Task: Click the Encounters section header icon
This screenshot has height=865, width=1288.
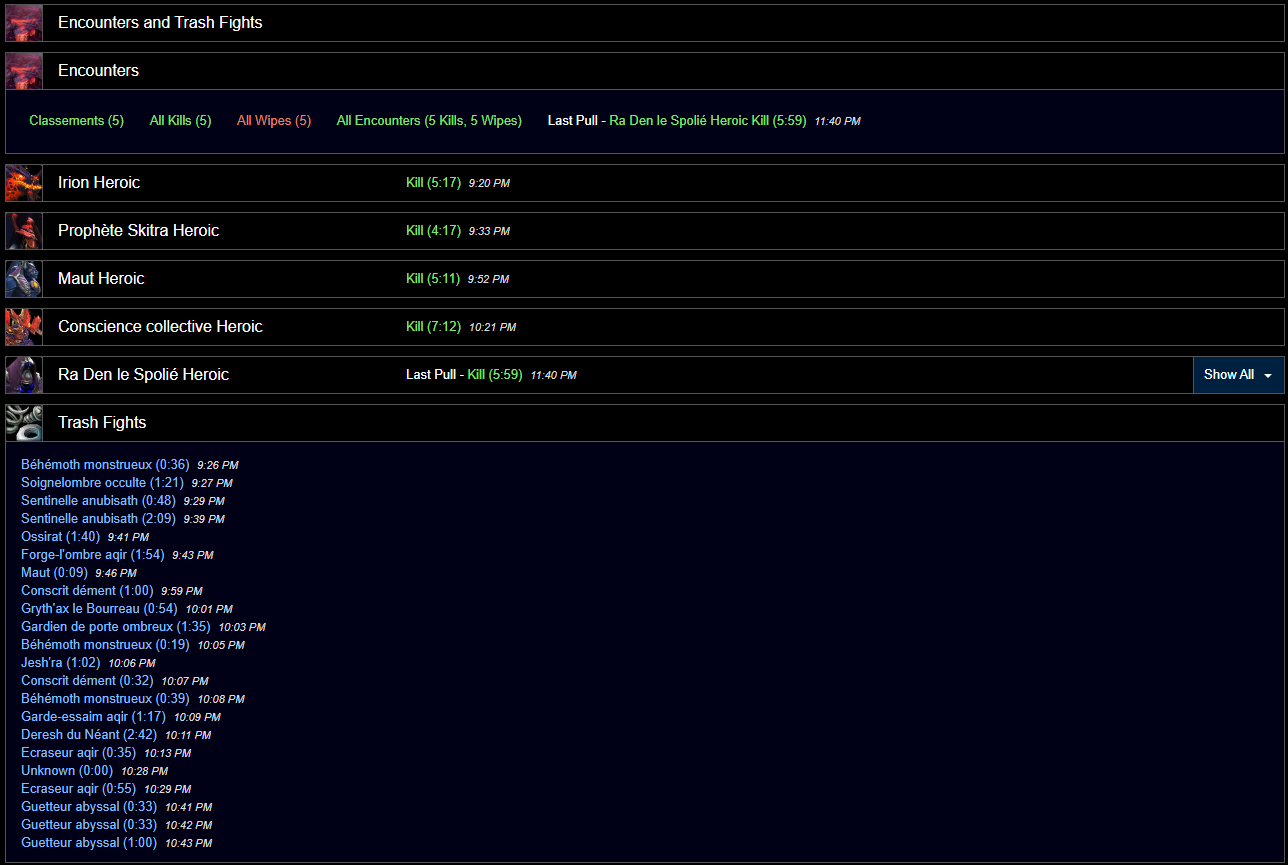Action: [x=24, y=71]
